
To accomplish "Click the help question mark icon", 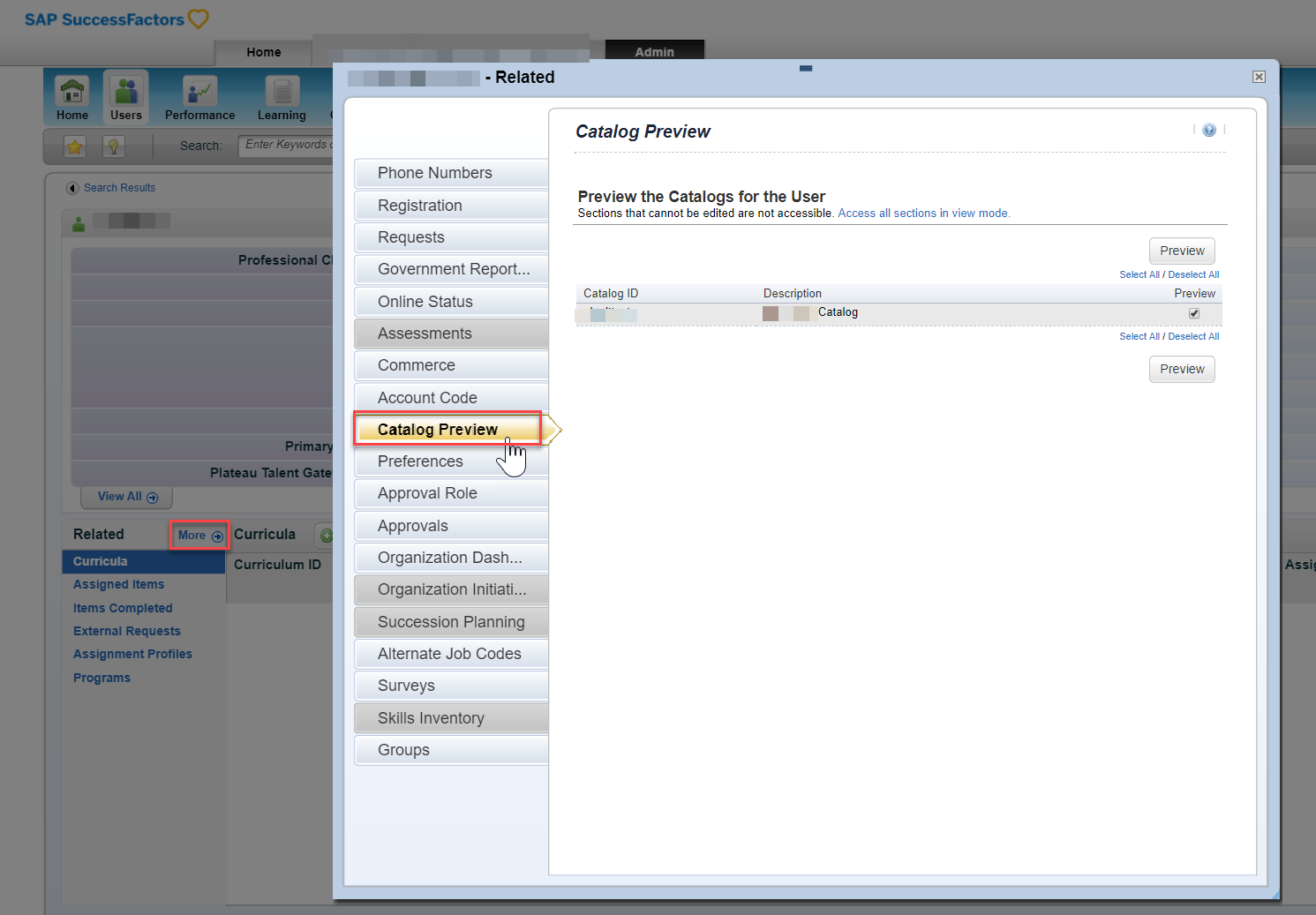I will (1209, 130).
